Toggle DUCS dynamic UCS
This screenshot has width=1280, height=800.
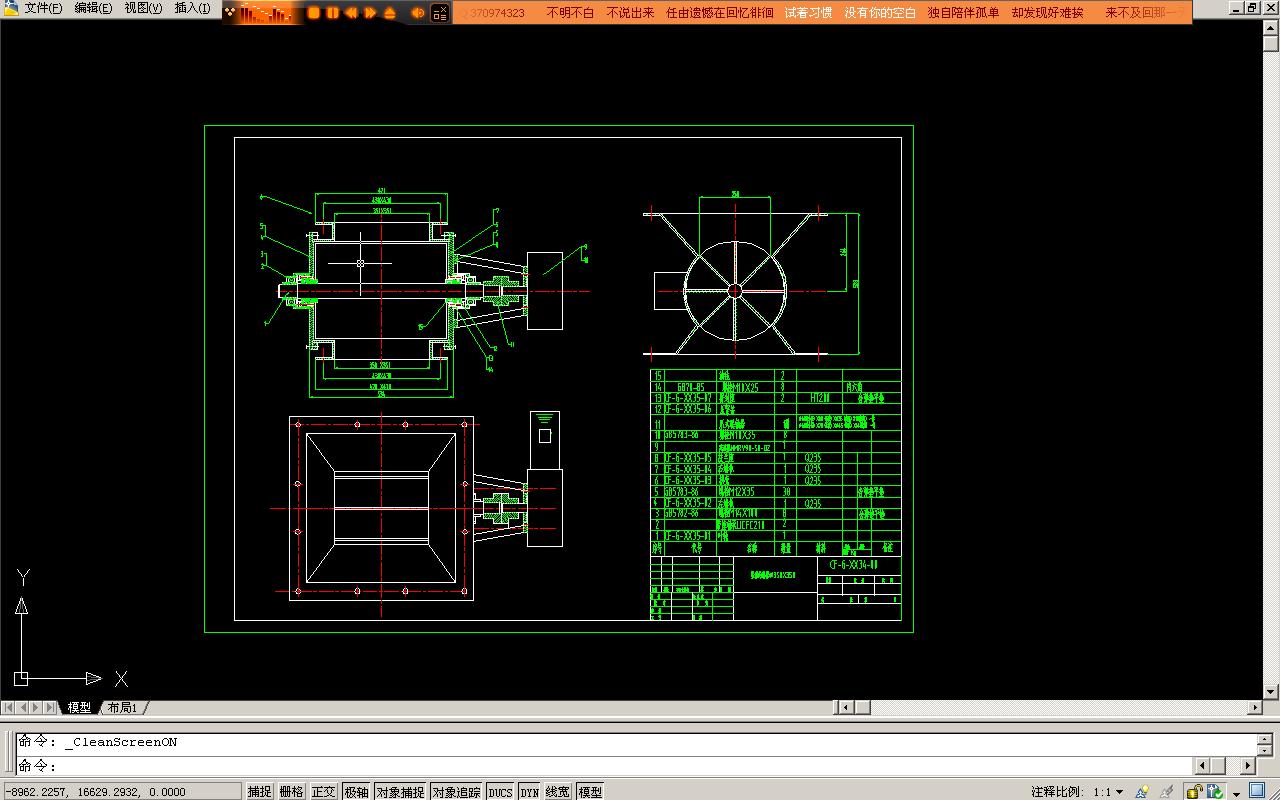click(x=500, y=791)
